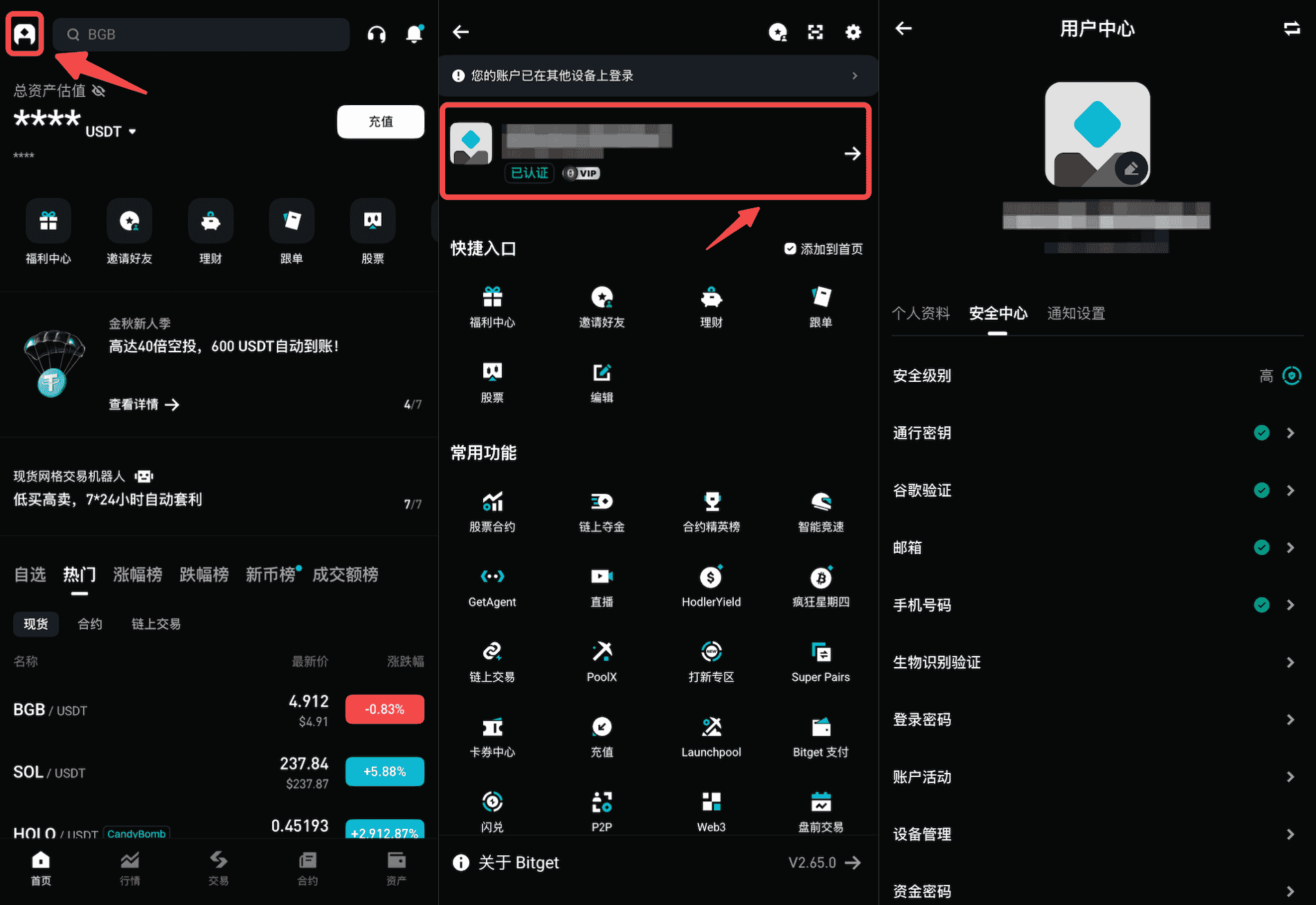The width and height of the screenshot is (1316, 905).
Task: Expand 谷歌验证 row chevron
Action: pyautogui.click(x=1290, y=491)
